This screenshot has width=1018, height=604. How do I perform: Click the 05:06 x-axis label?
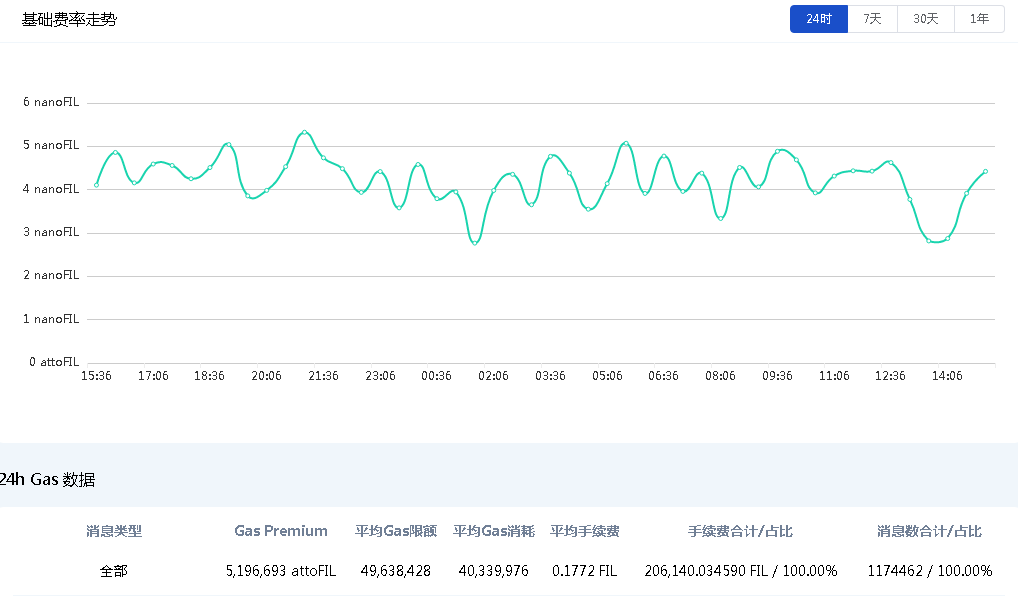click(607, 375)
